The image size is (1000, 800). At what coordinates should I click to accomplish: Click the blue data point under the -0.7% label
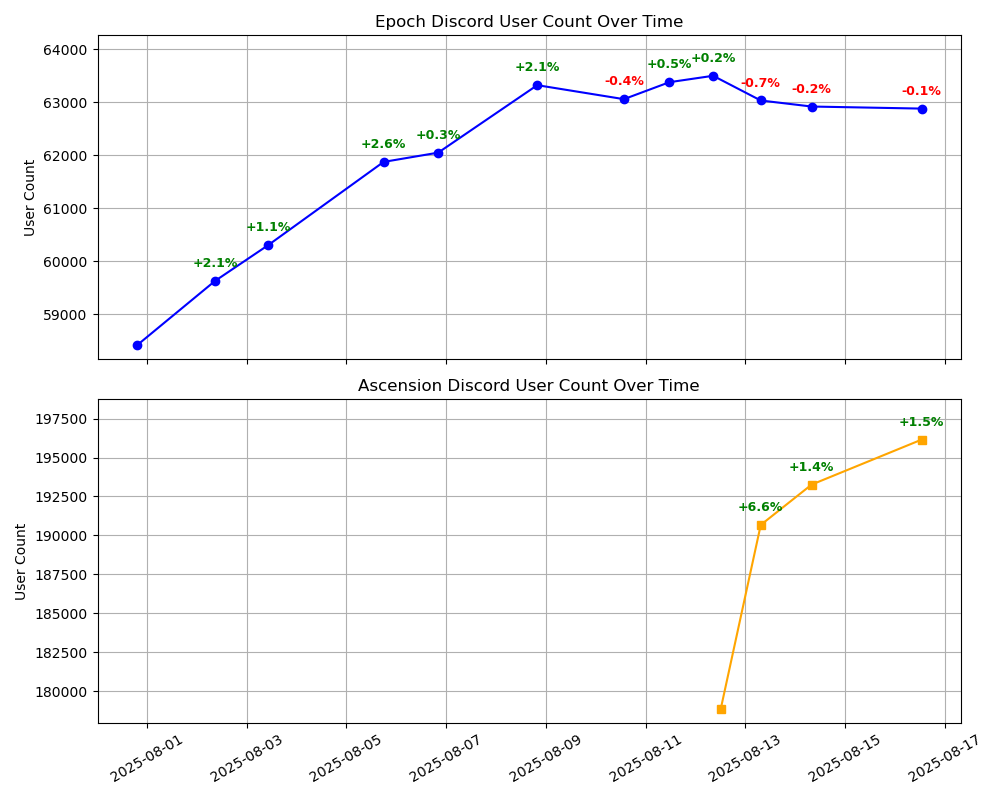click(x=761, y=101)
